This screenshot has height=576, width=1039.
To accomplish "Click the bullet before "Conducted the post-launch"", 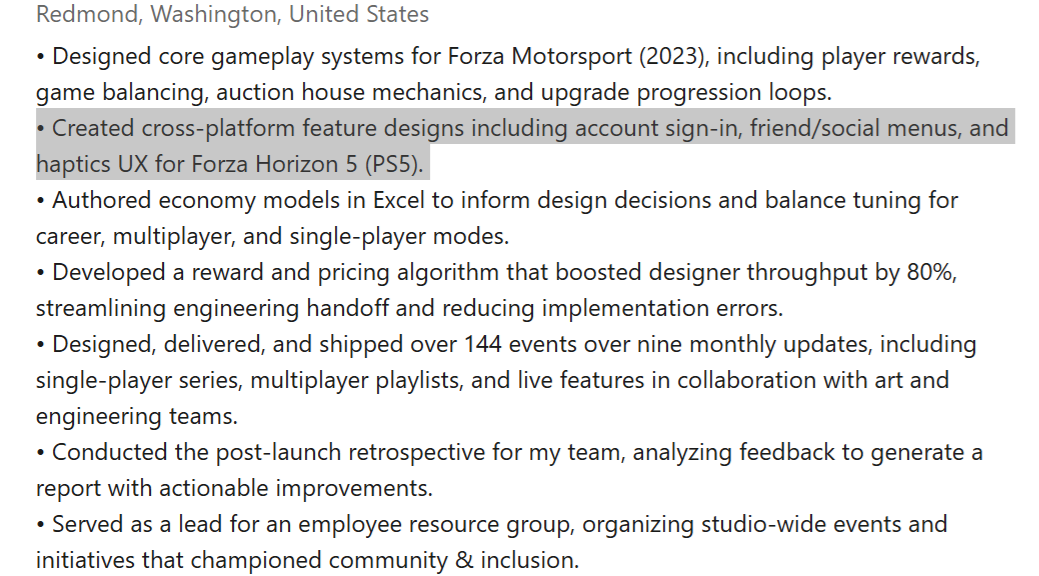I will (40, 453).
